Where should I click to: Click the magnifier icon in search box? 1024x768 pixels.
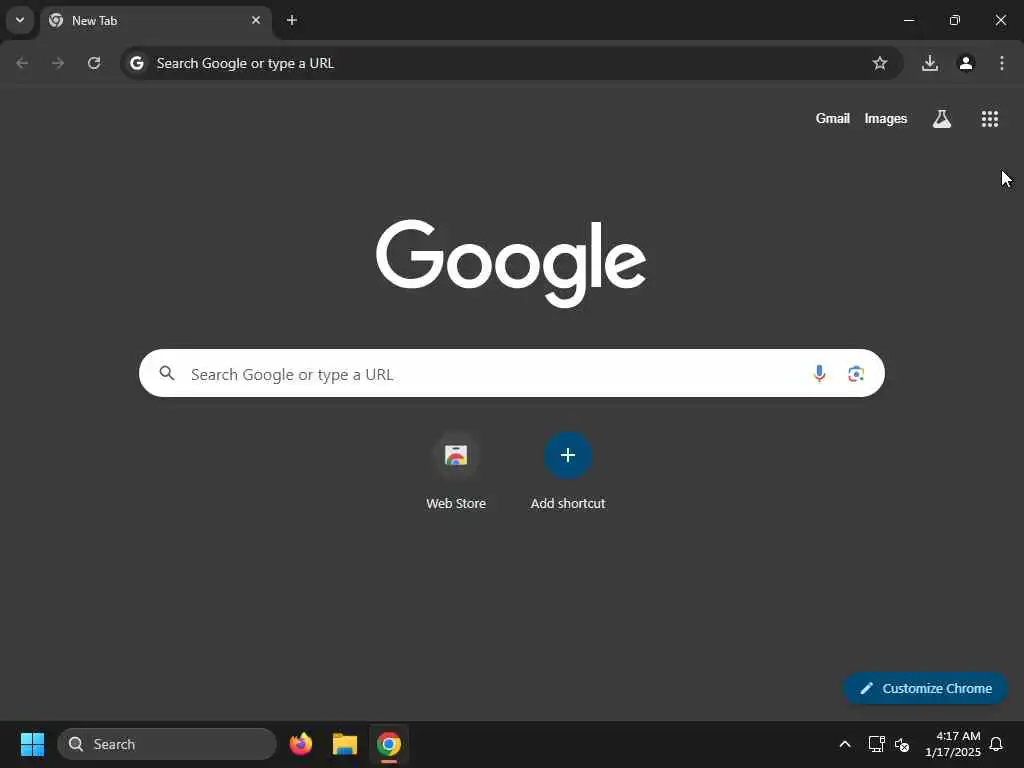tap(167, 373)
